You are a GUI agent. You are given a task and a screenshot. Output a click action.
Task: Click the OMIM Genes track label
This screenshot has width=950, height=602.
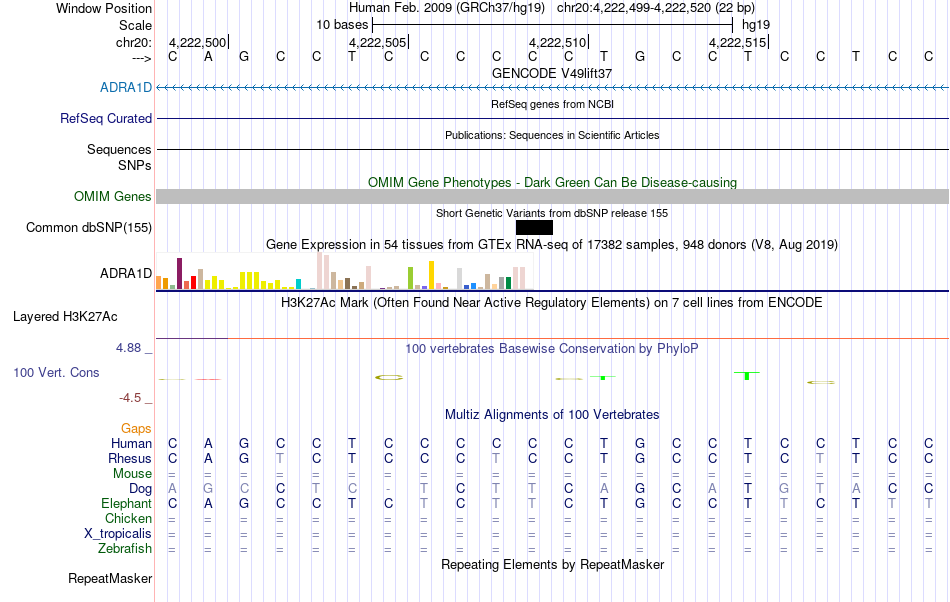coord(113,196)
